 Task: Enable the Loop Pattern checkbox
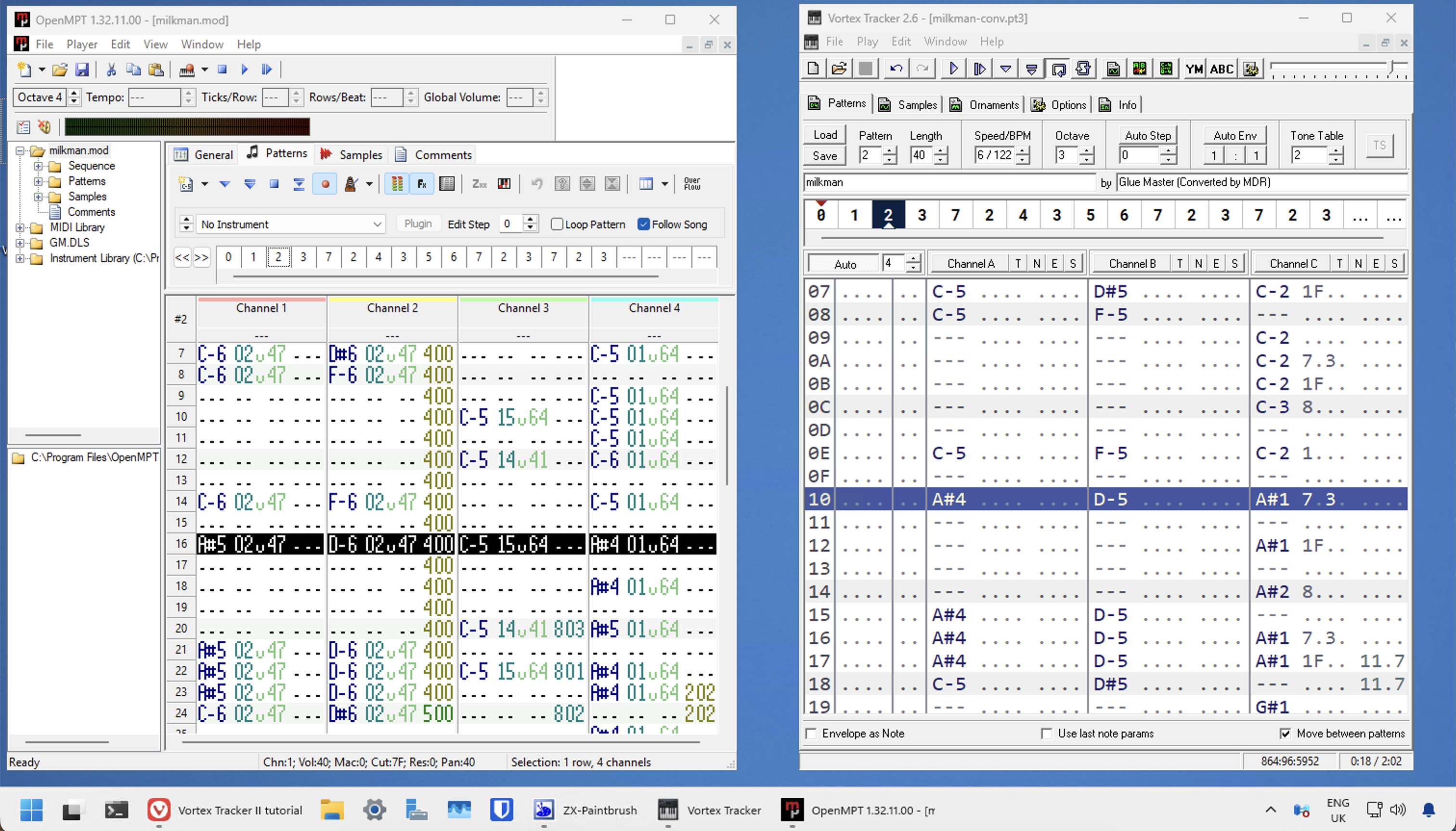pos(557,224)
